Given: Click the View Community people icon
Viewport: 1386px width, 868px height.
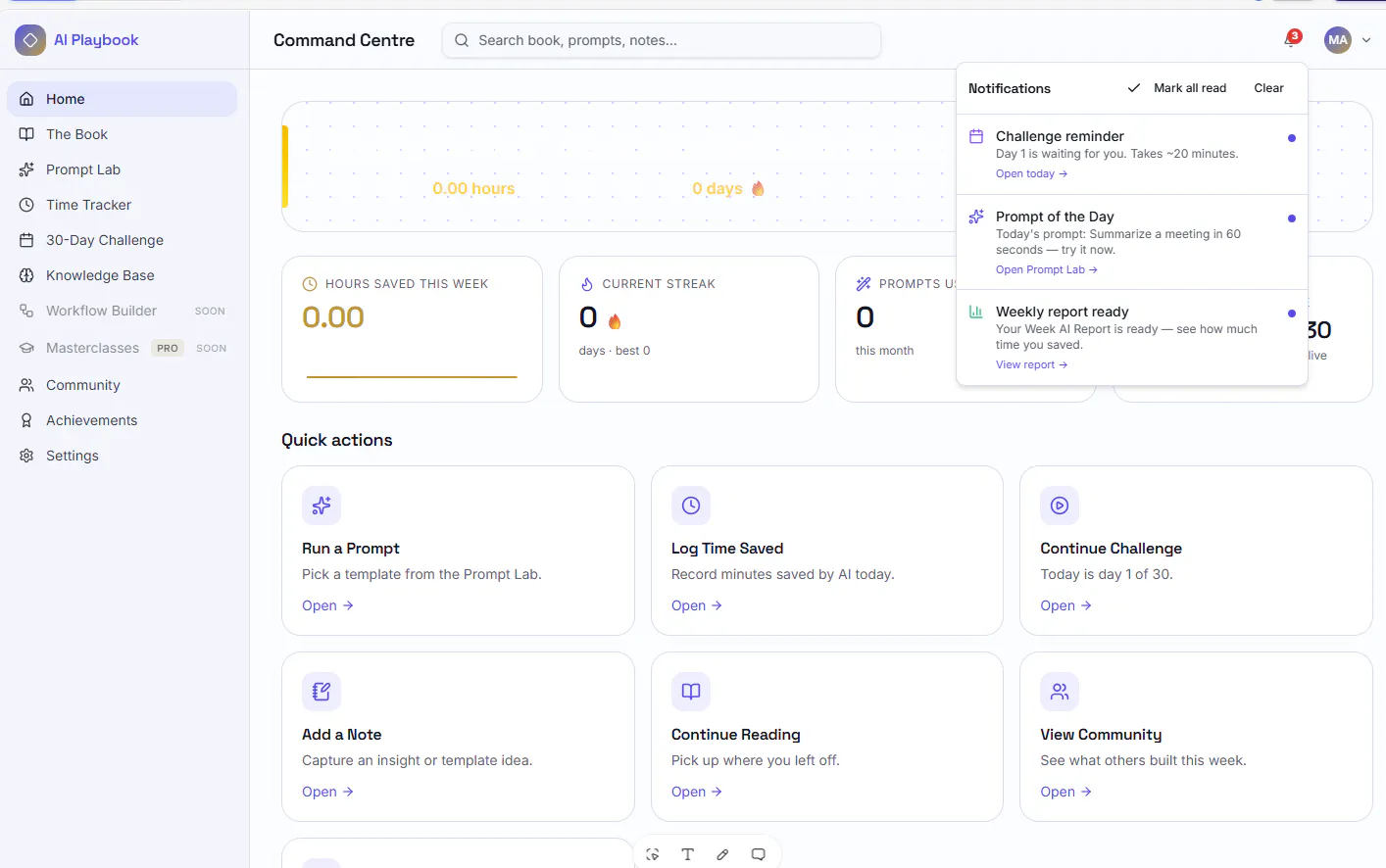Looking at the screenshot, I should [1060, 692].
